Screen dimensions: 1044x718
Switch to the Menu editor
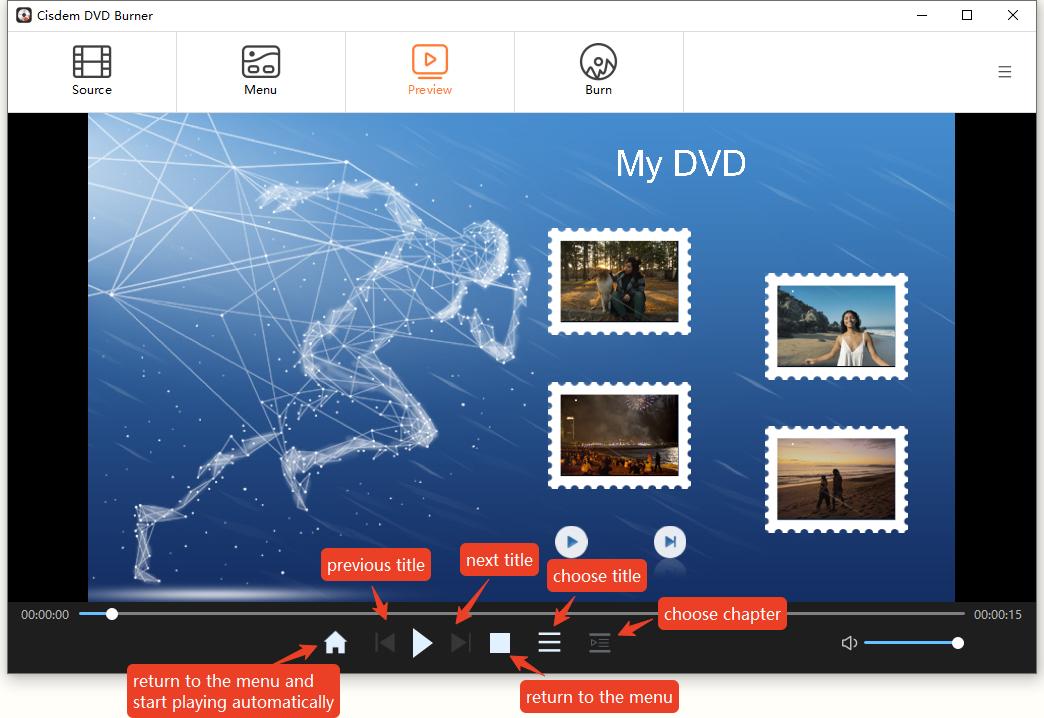(260, 70)
